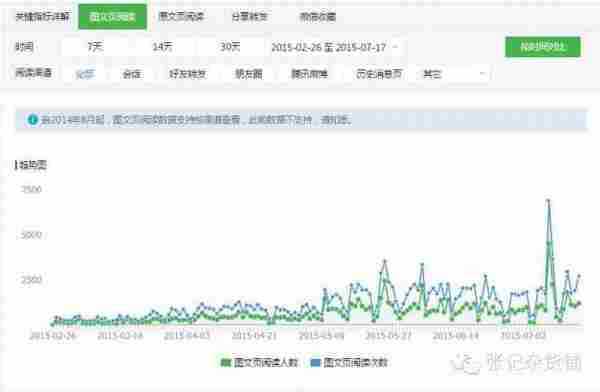Image resolution: width=600 pixels, height=392 pixels.
Task: Go to the 微信收藏 tab
Action: (x=318, y=17)
